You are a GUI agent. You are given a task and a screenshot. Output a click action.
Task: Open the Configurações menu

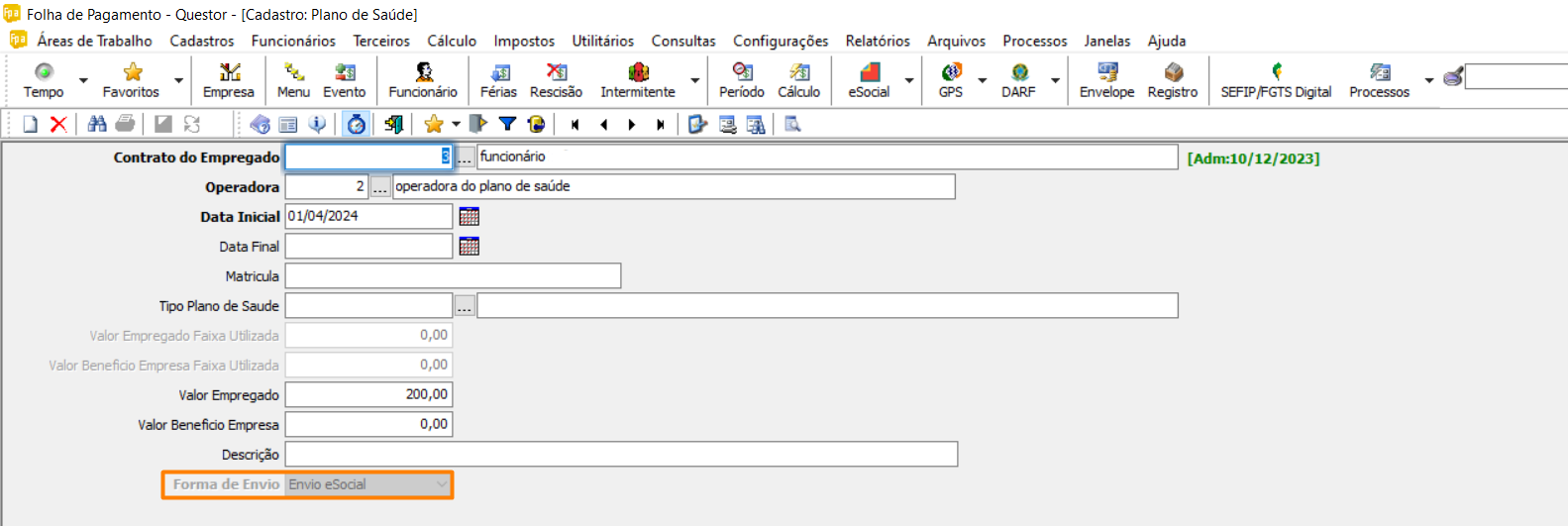[781, 41]
